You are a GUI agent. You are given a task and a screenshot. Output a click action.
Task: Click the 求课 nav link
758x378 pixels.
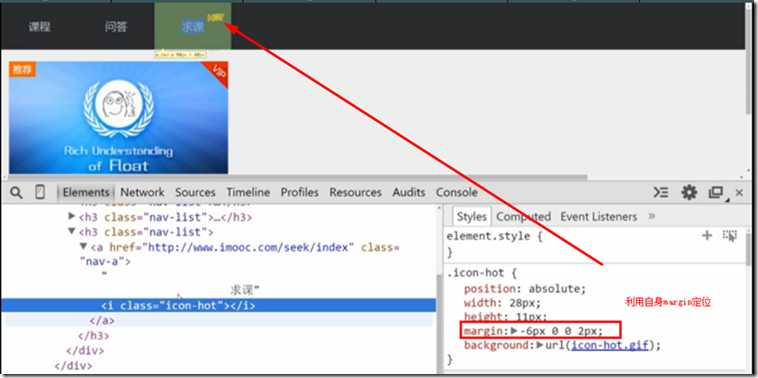193,27
